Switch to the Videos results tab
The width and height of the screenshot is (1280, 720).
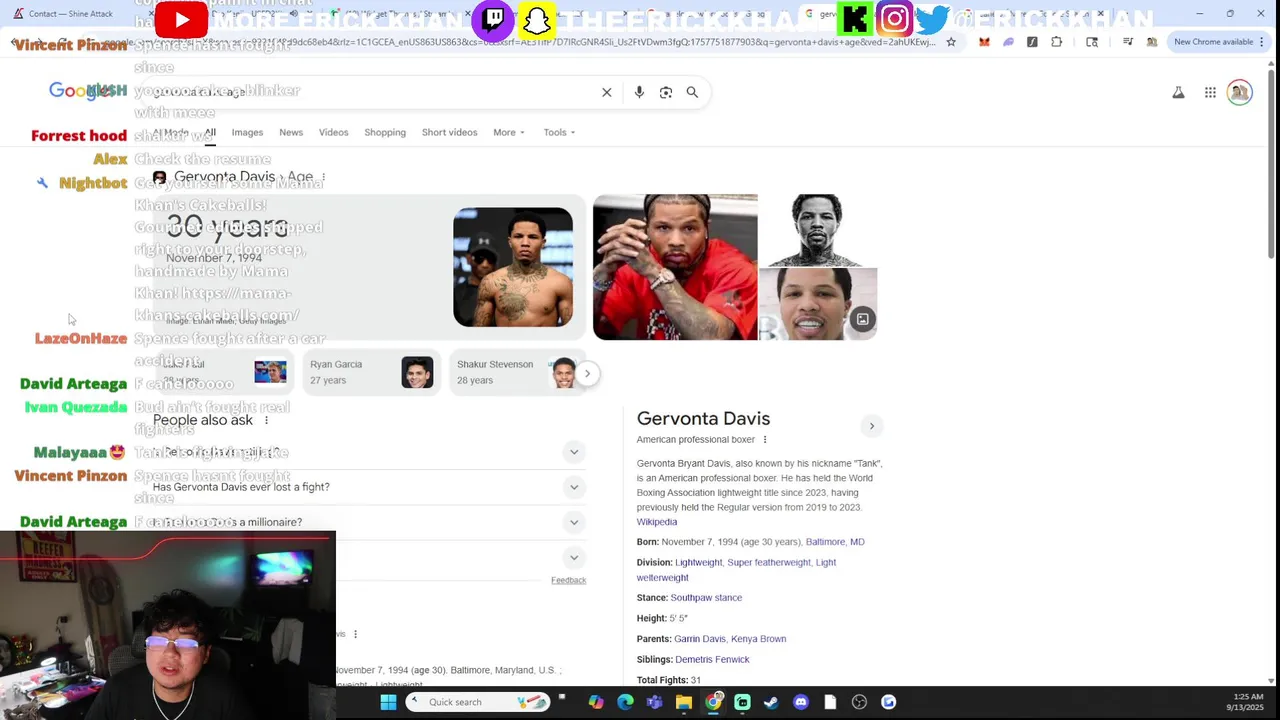[334, 132]
